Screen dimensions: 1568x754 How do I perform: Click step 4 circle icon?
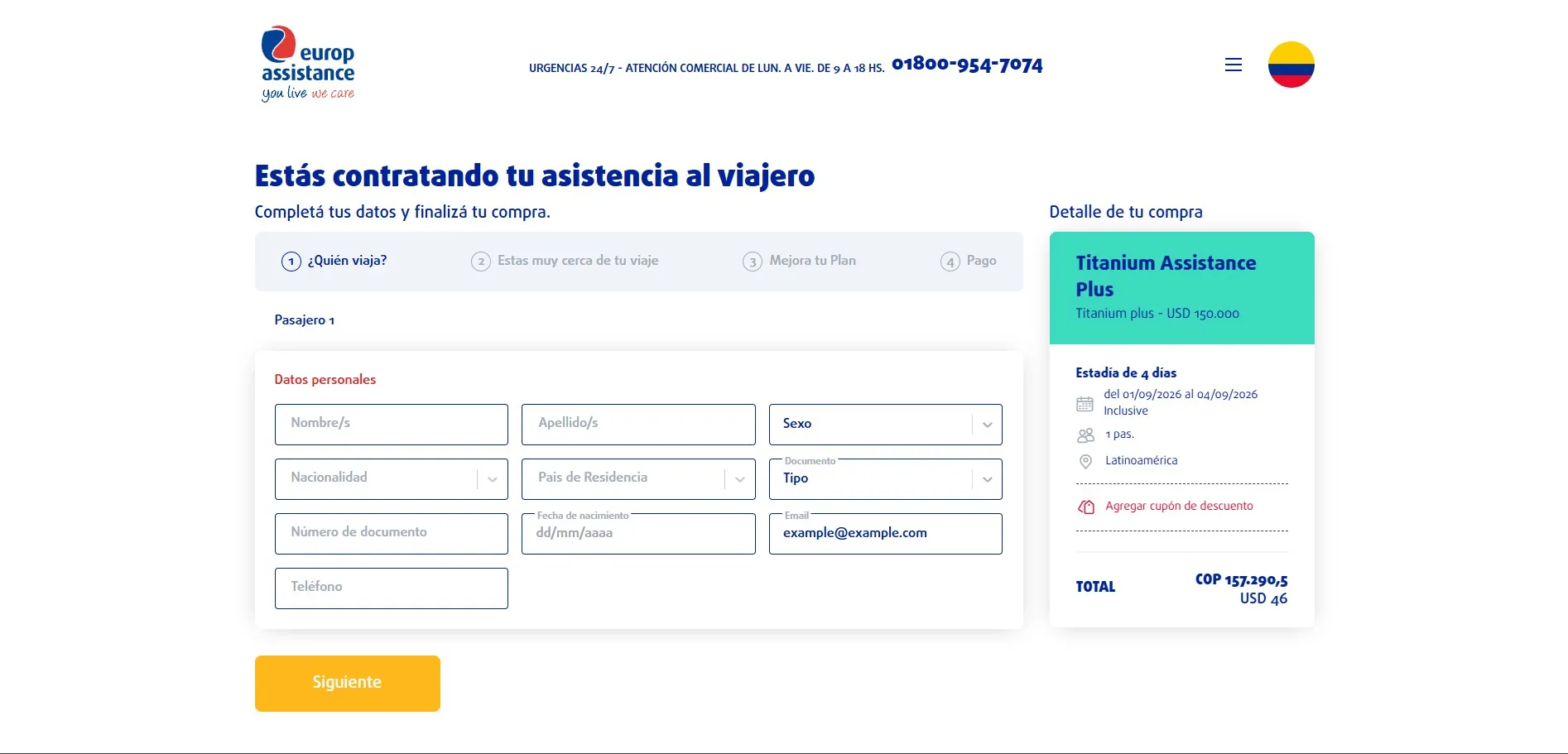coord(950,262)
